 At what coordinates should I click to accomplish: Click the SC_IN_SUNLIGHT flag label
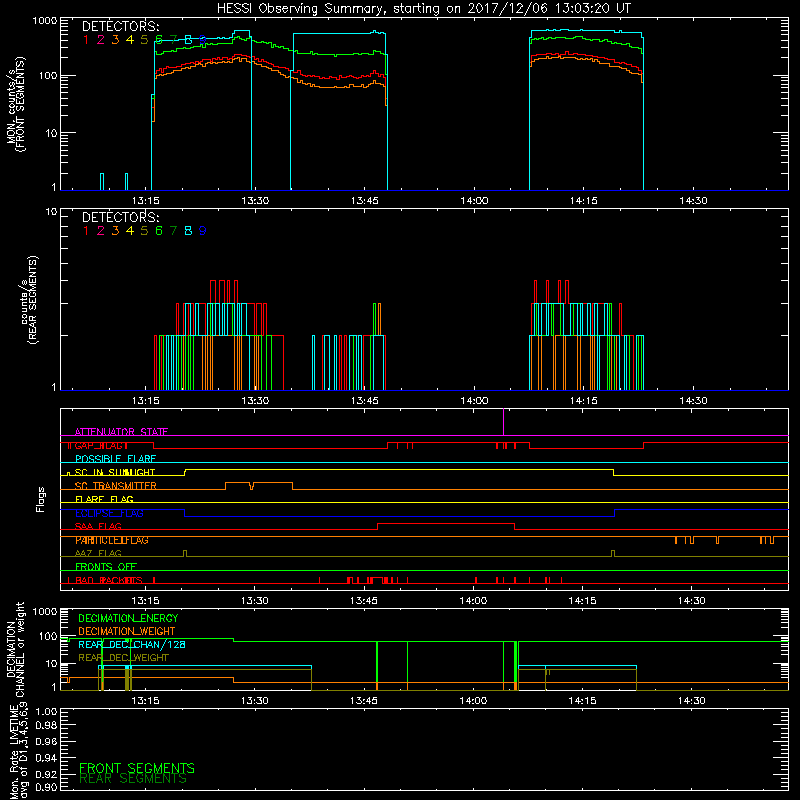click(x=115, y=472)
